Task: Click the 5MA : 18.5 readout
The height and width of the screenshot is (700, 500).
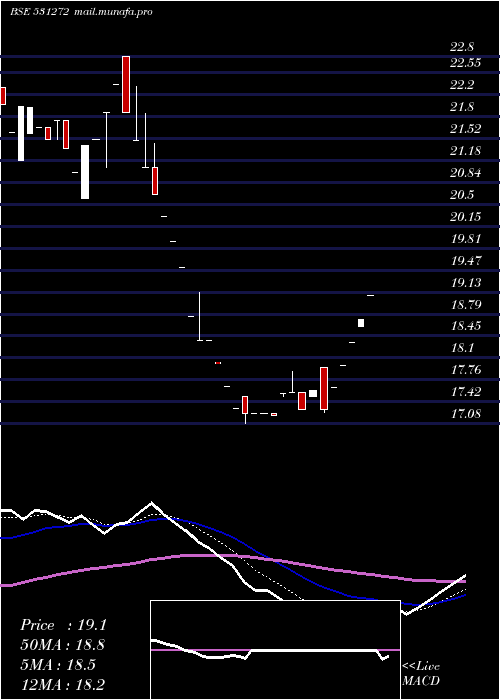Action: pos(58,665)
